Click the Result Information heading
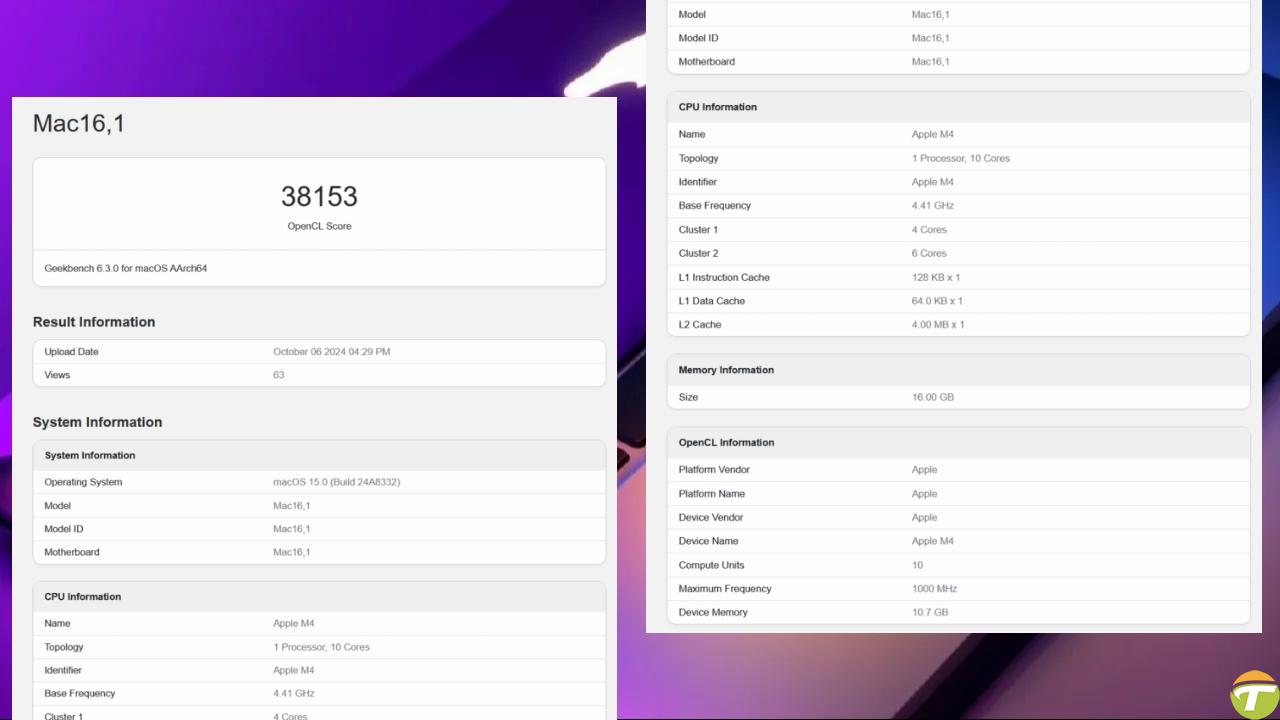 pos(94,322)
